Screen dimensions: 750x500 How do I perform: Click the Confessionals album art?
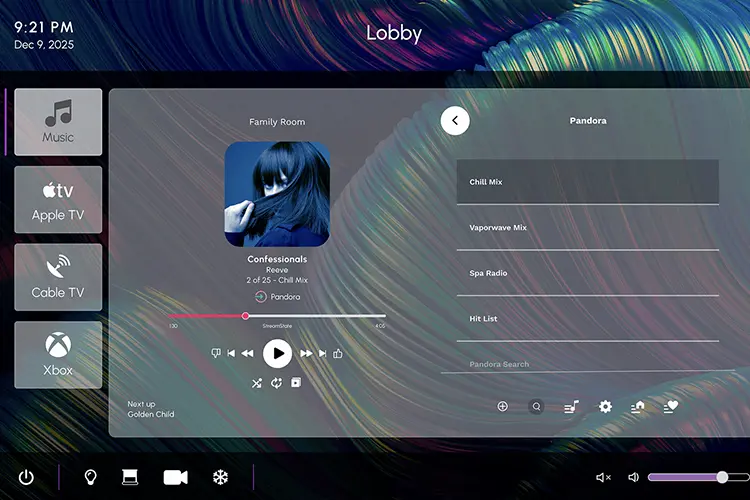[x=277, y=194]
